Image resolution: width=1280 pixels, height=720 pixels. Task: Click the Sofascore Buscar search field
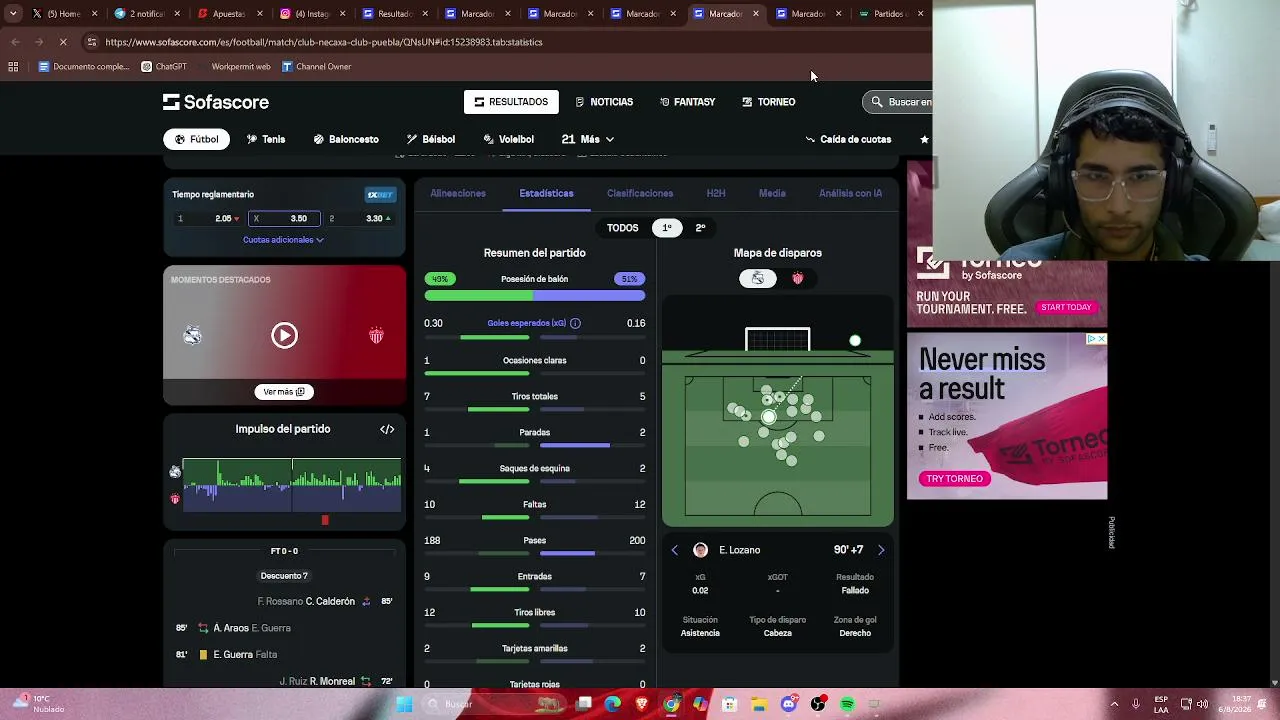tap(898, 102)
